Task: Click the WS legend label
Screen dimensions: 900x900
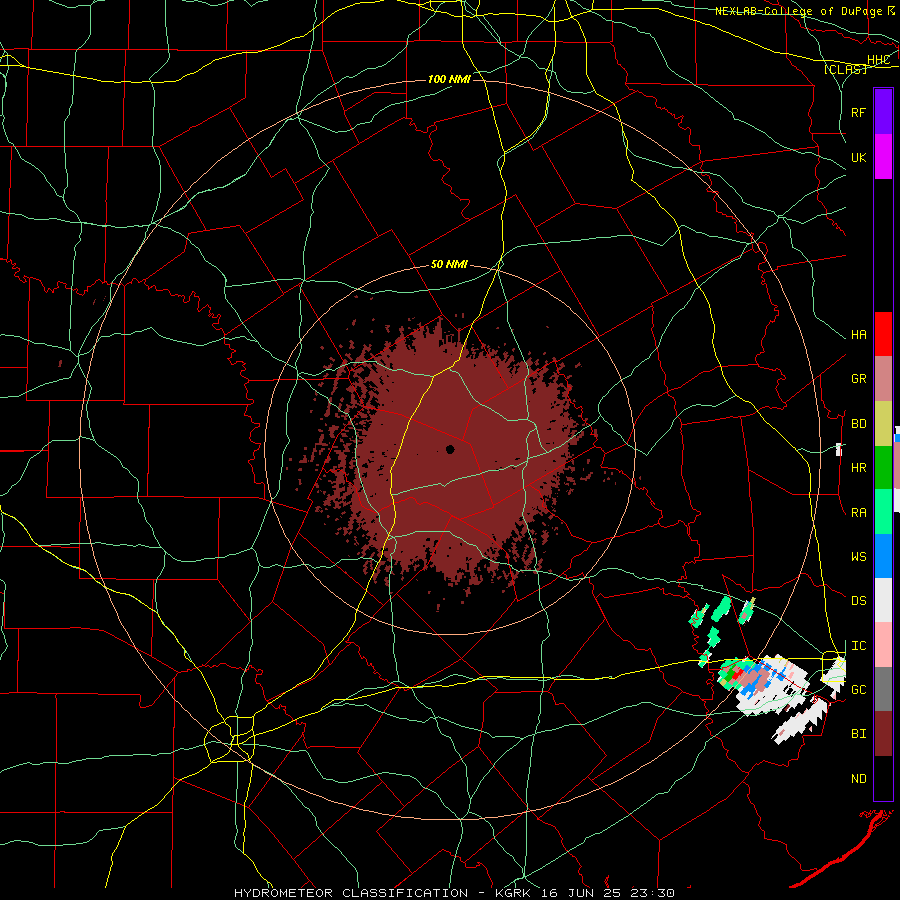Action: coord(859,557)
